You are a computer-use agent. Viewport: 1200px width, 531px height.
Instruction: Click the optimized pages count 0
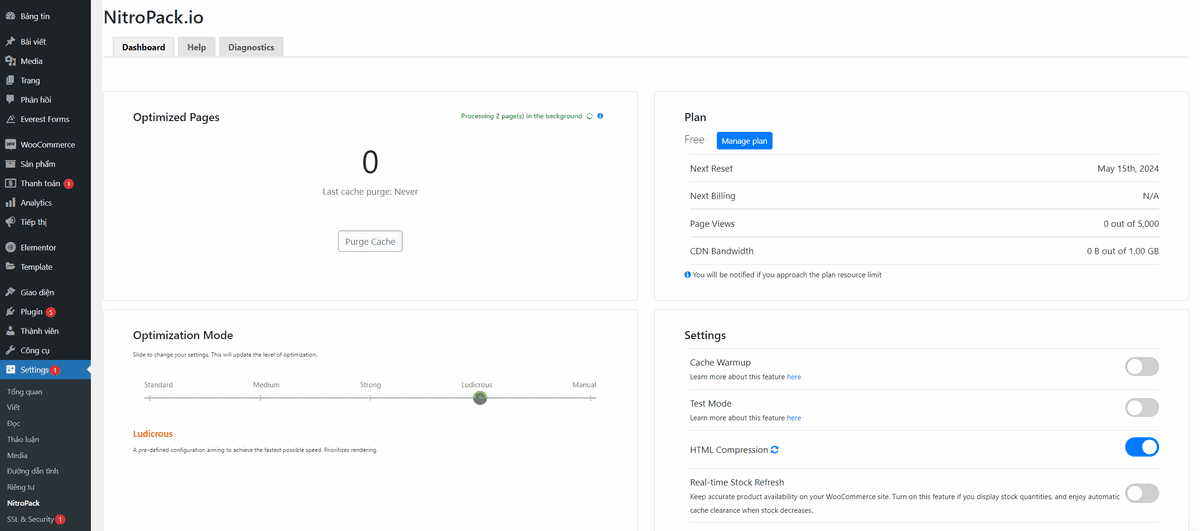click(x=370, y=162)
